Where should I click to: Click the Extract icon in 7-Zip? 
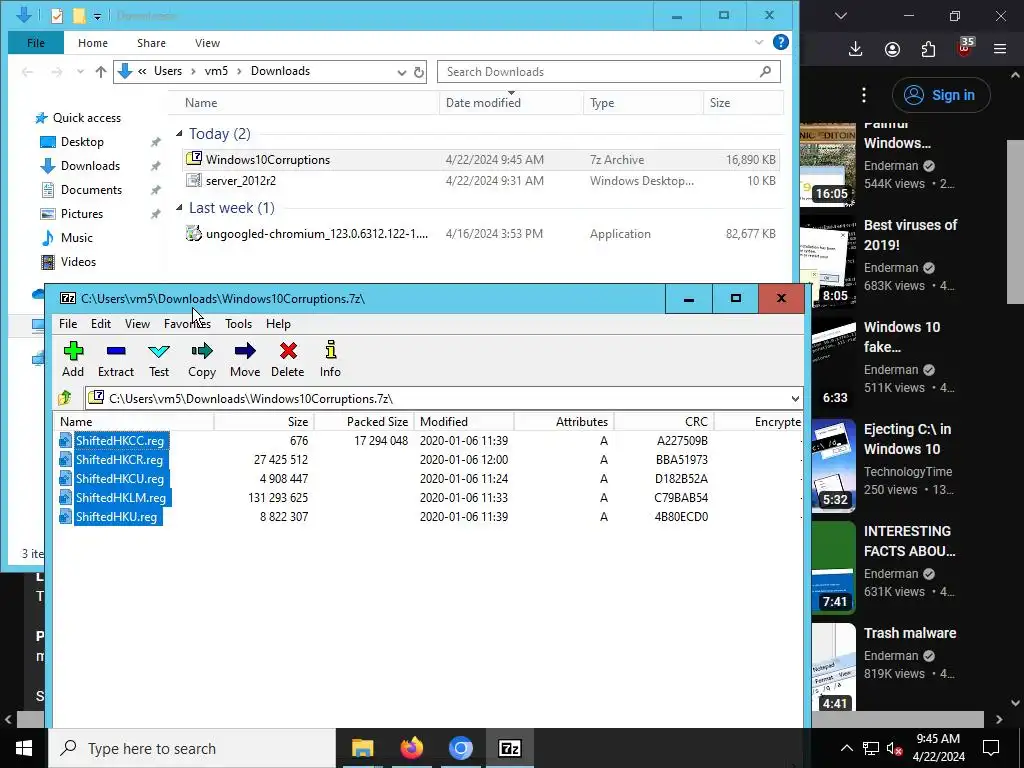click(x=116, y=351)
